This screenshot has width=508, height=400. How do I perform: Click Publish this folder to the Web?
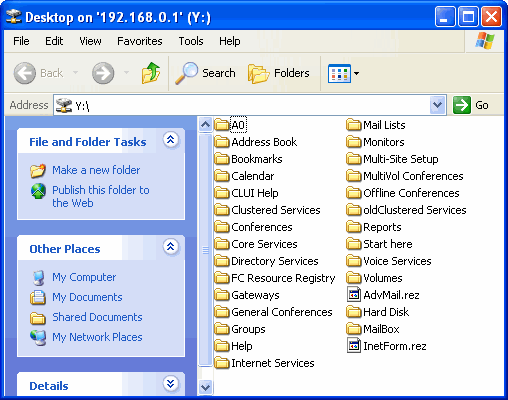[x=101, y=196]
